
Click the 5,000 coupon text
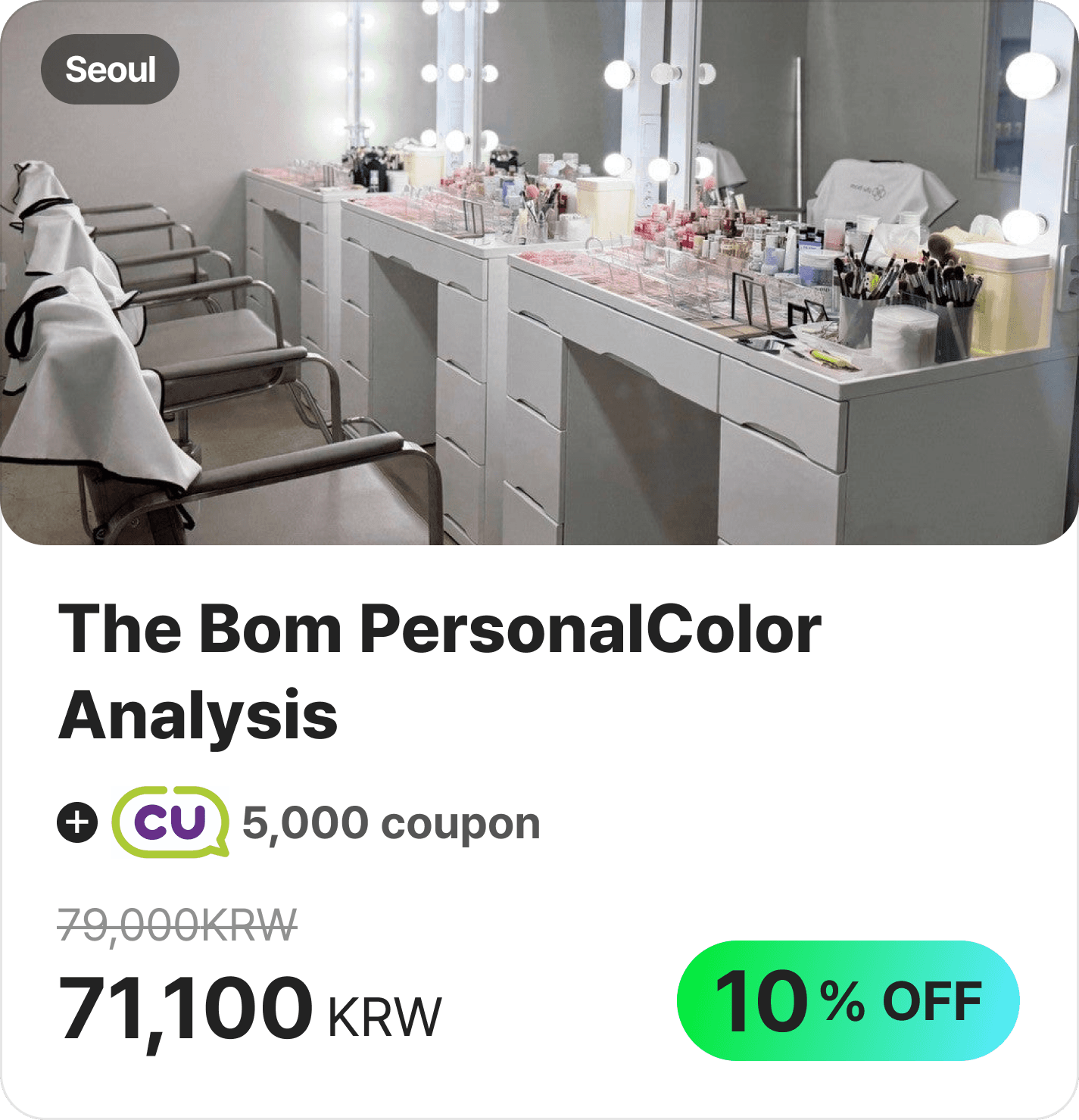tap(391, 823)
